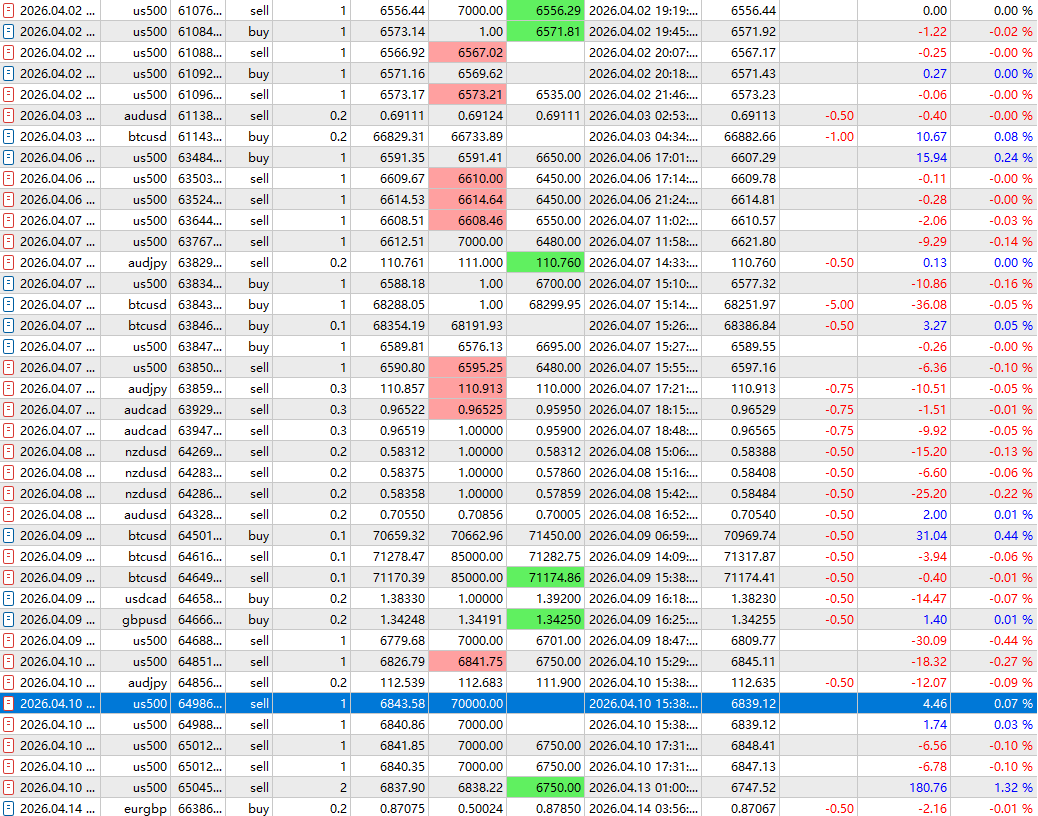Click the green 1.34250 take-profit cell
This screenshot has height=816, width=1038.
(545, 619)
